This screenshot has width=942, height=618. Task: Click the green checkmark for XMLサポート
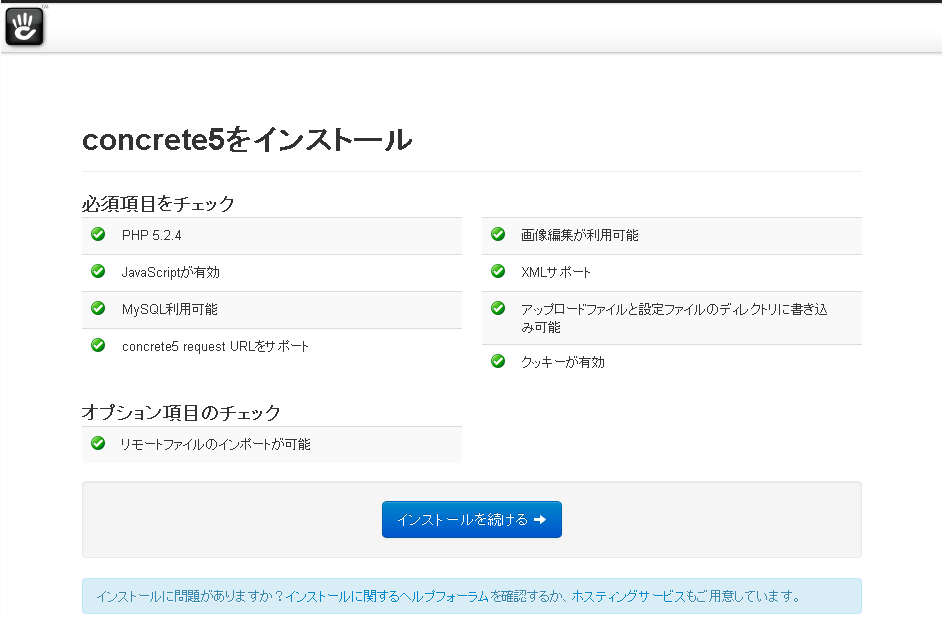(498, 271)
